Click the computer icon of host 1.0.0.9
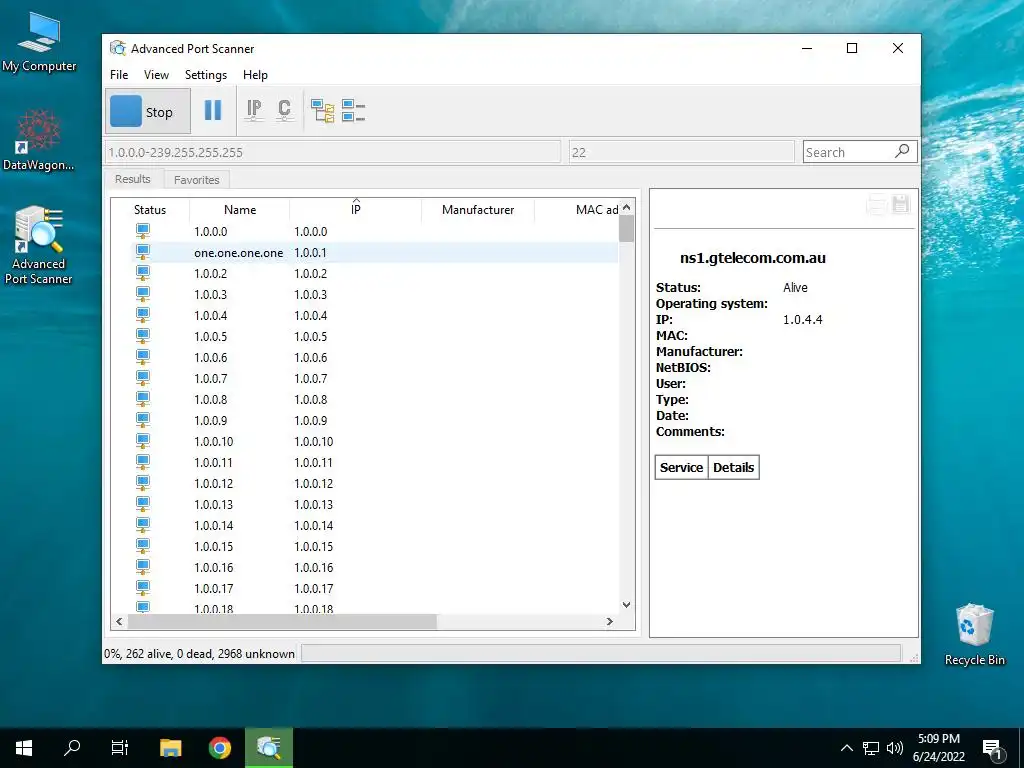Viewport: 1024px width, 768px height. pyautogui.click(x=142, y=420)
